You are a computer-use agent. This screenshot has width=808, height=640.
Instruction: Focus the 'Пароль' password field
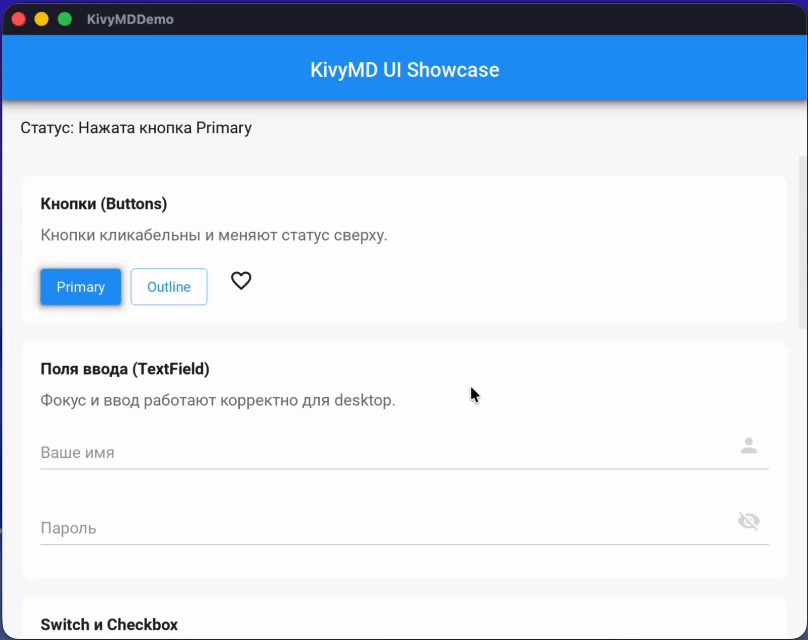coord(380,528)
